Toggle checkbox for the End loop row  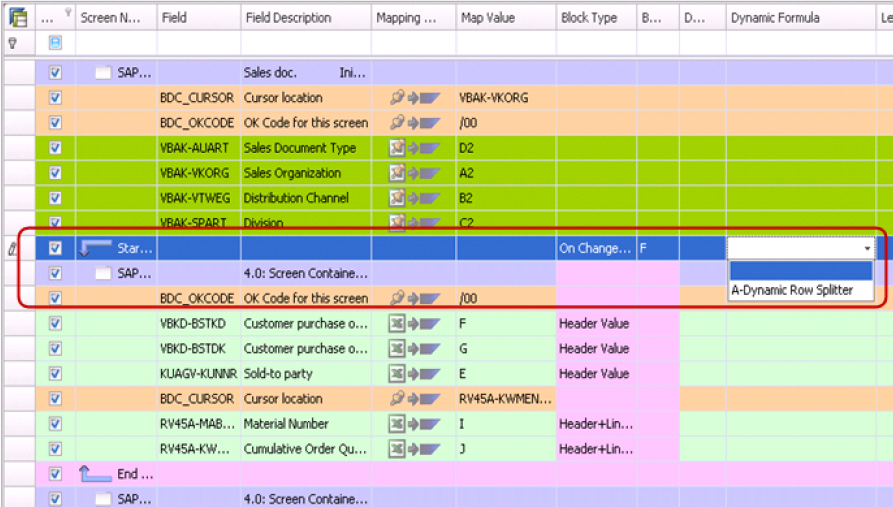pos(55,474)
